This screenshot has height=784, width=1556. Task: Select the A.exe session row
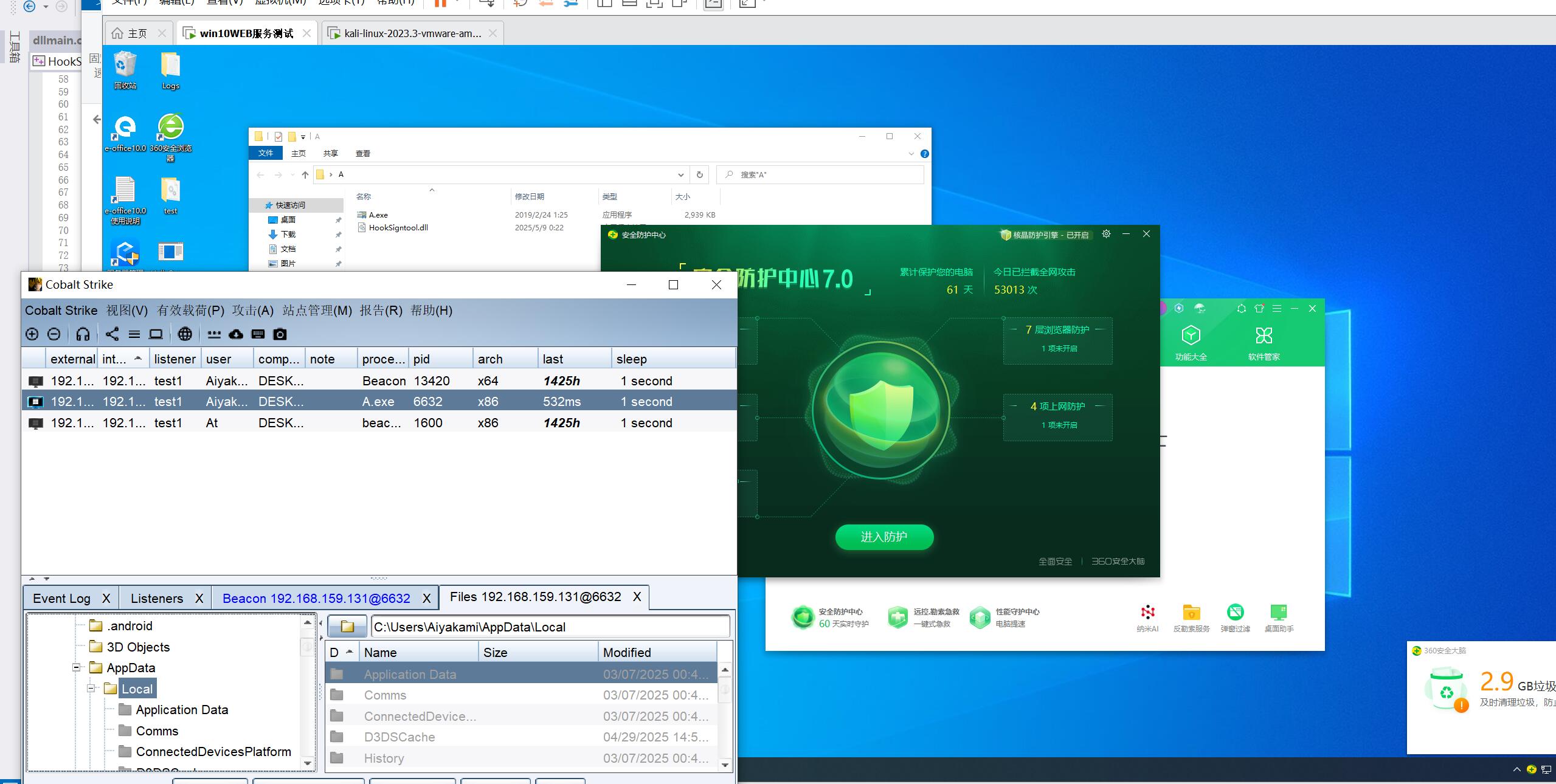pyautogui.click(x=379, y=402)
